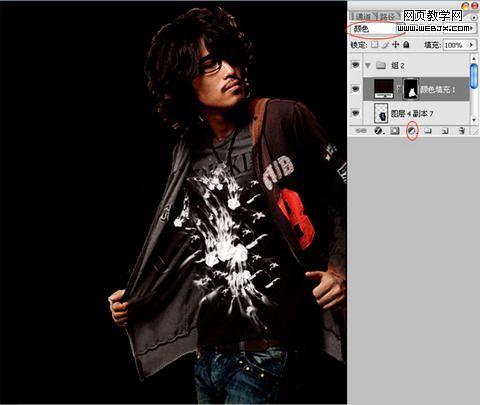Image resolution: width=480 pixels, height=405 pixels.
Task: Click the mask link icon on 颜色填充 1
Action: pos(398,89)
